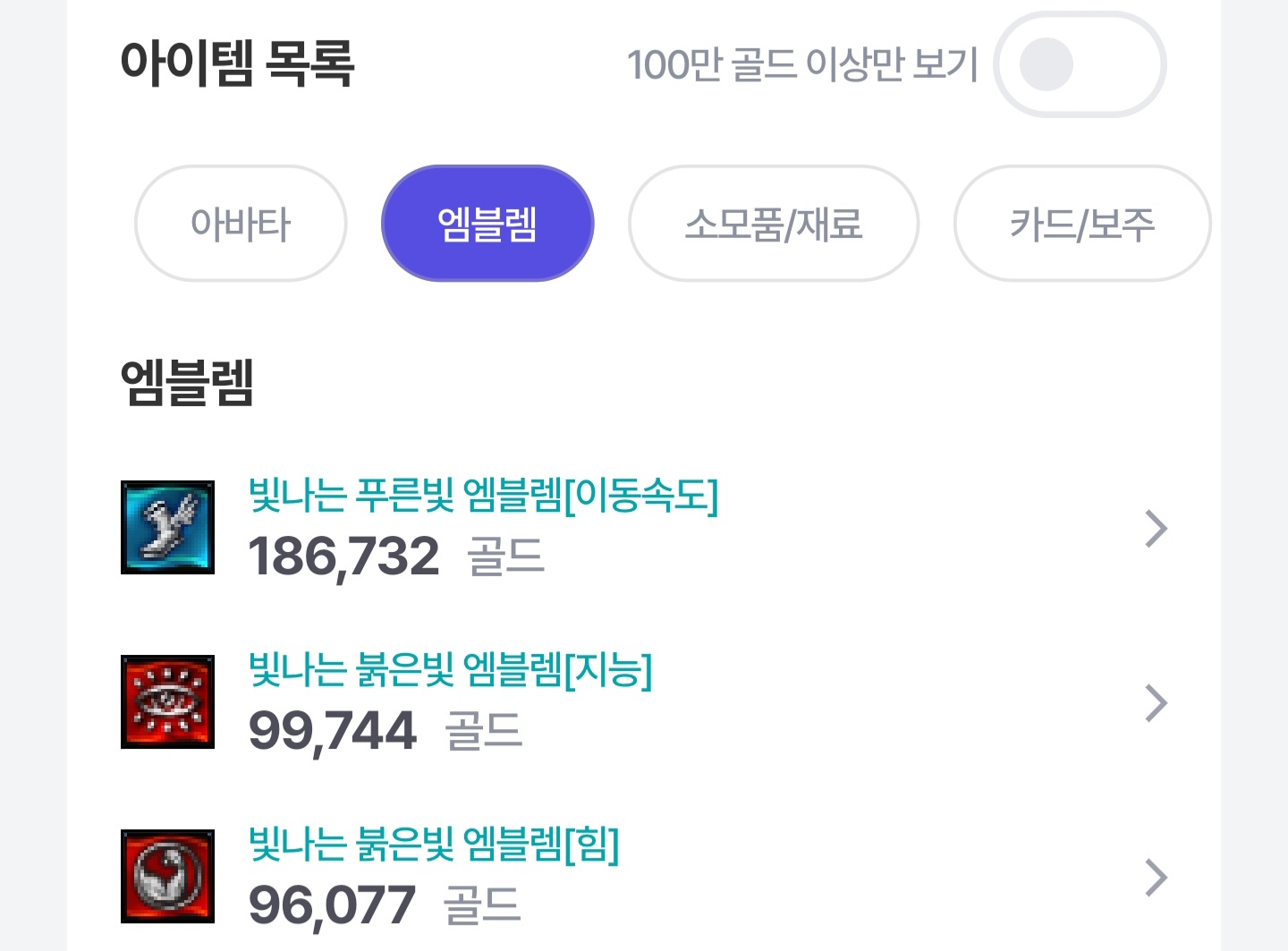Open the 아바타 tab
1288x951 pixels.
(x=241, y=224)
